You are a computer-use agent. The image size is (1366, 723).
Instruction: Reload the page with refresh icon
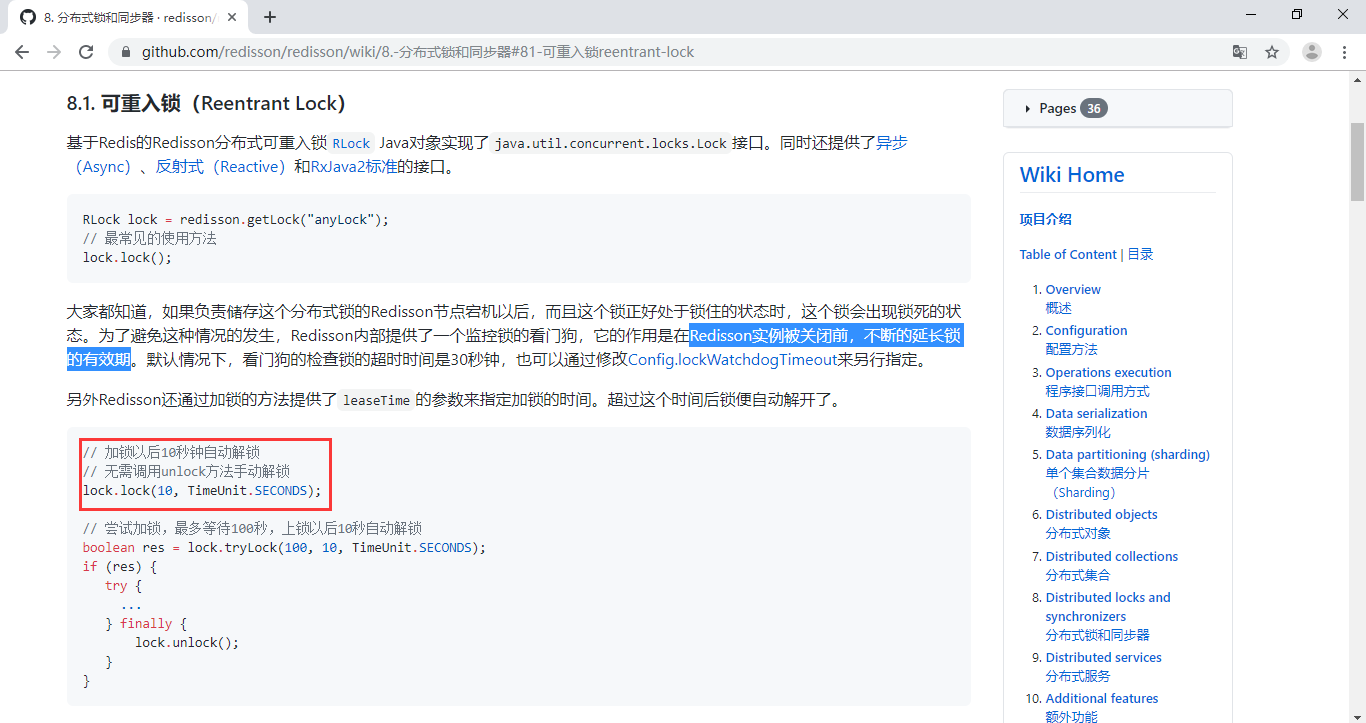[87, 52]
